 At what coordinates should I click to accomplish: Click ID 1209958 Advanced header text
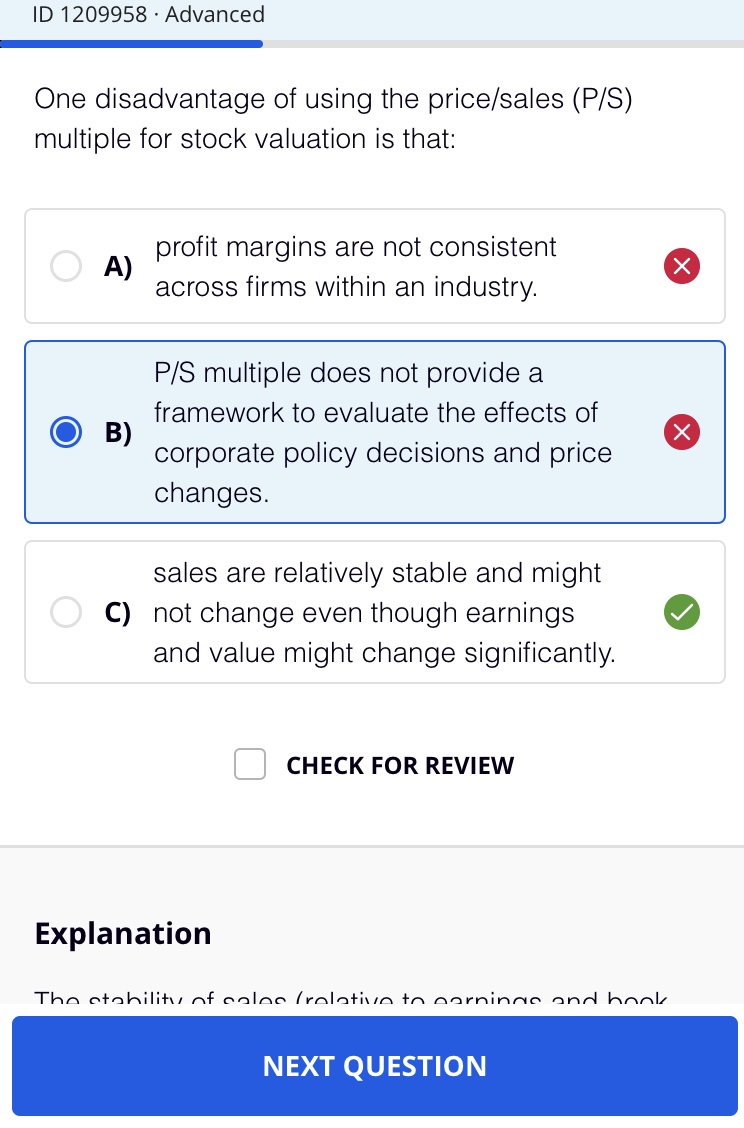pos(148,14)
